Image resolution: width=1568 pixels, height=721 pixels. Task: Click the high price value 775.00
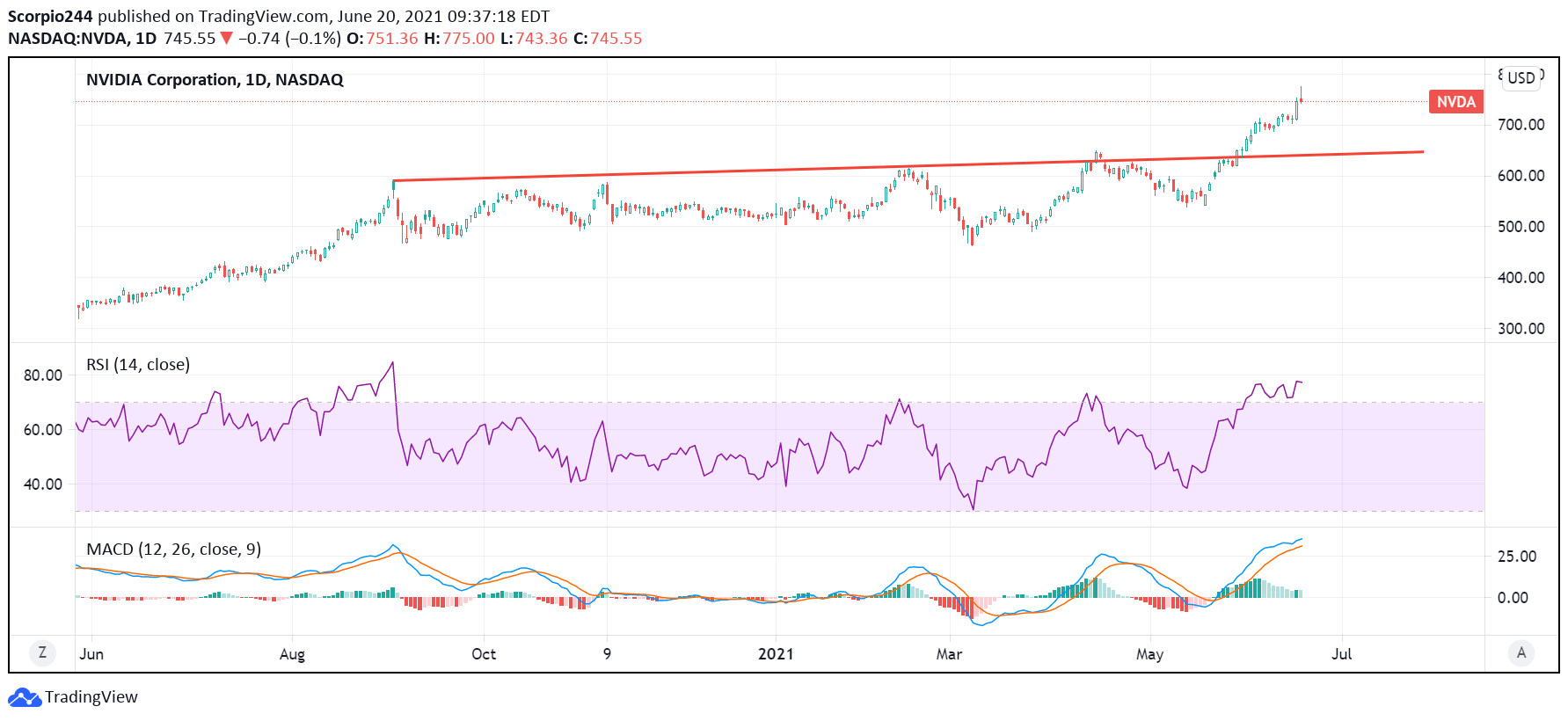coord(469,39)
